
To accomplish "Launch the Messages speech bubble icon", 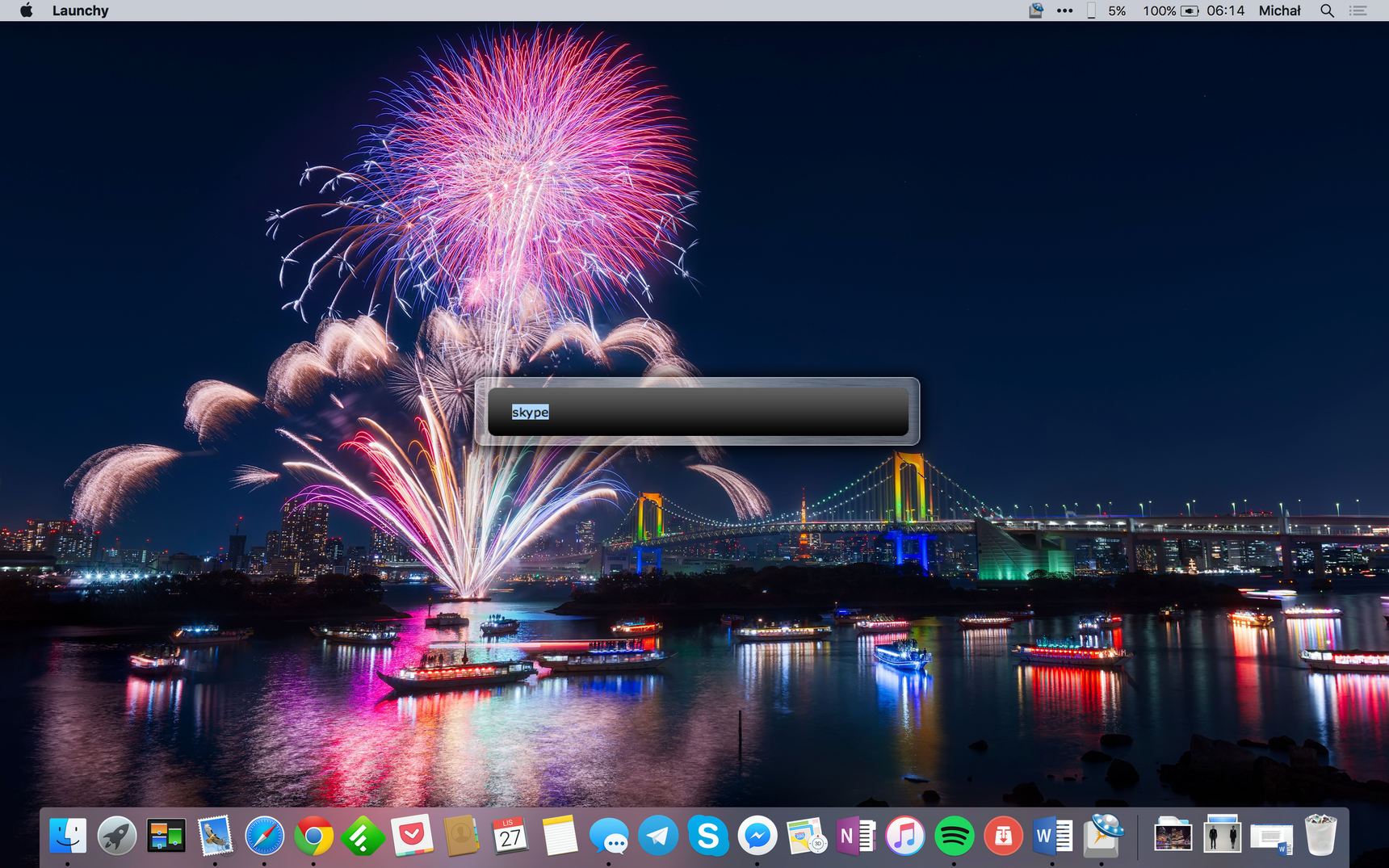I will (609, 836).
